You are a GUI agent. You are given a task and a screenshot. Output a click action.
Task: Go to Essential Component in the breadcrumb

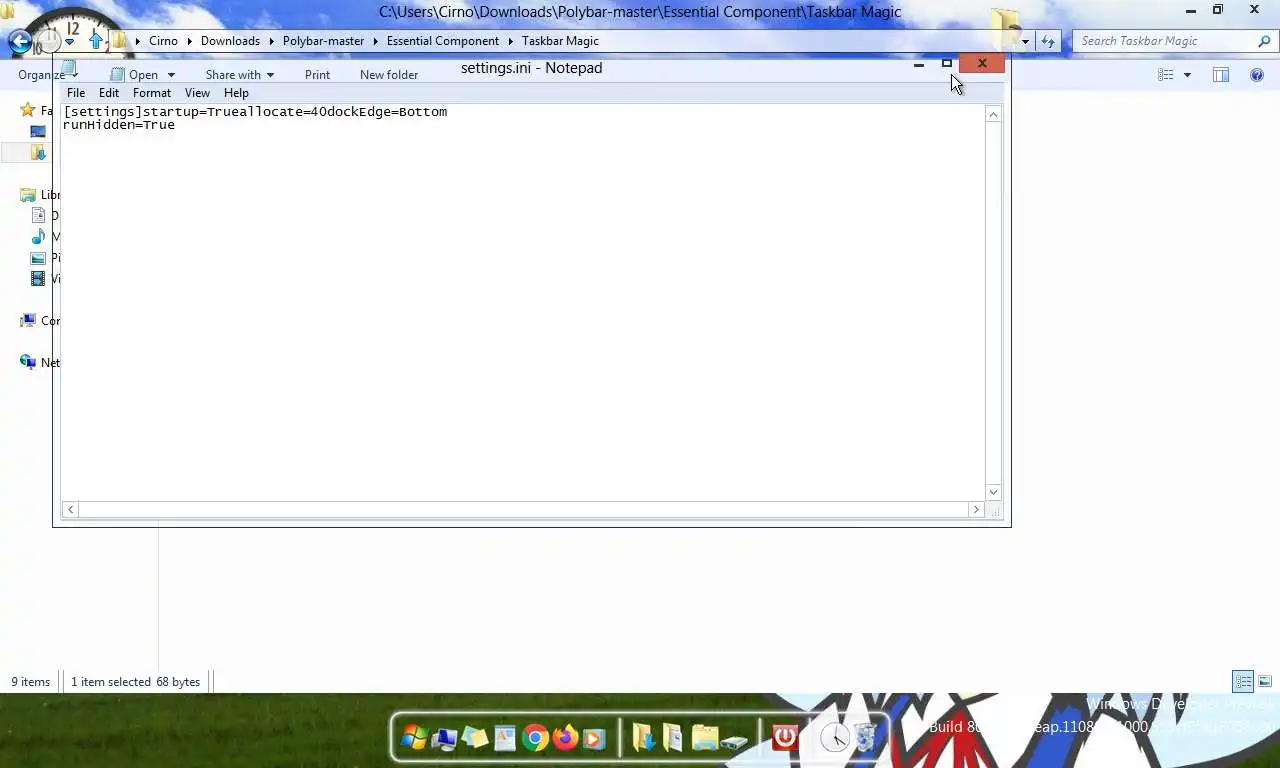(x=443, y=41)
